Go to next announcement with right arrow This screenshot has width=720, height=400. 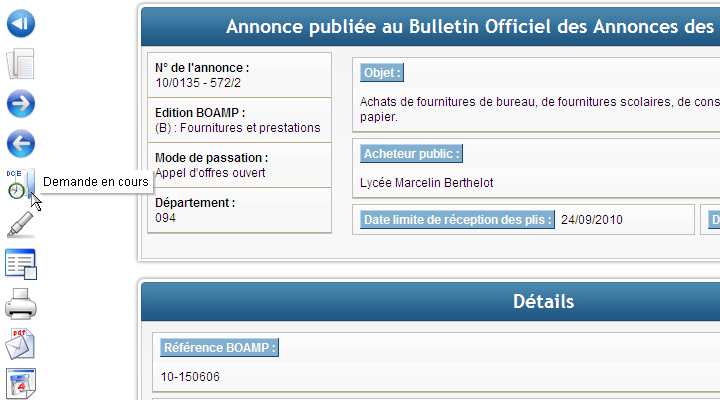(x=21, y=104)
